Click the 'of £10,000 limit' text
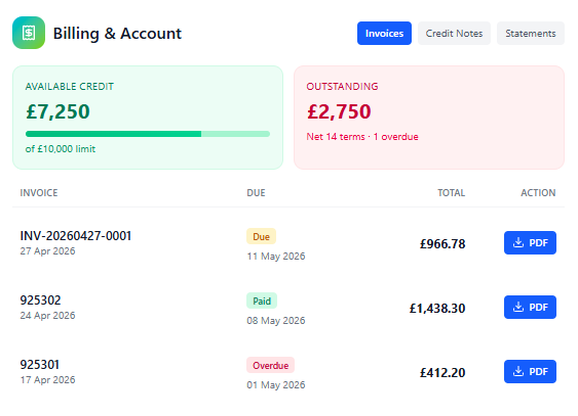 60,149
